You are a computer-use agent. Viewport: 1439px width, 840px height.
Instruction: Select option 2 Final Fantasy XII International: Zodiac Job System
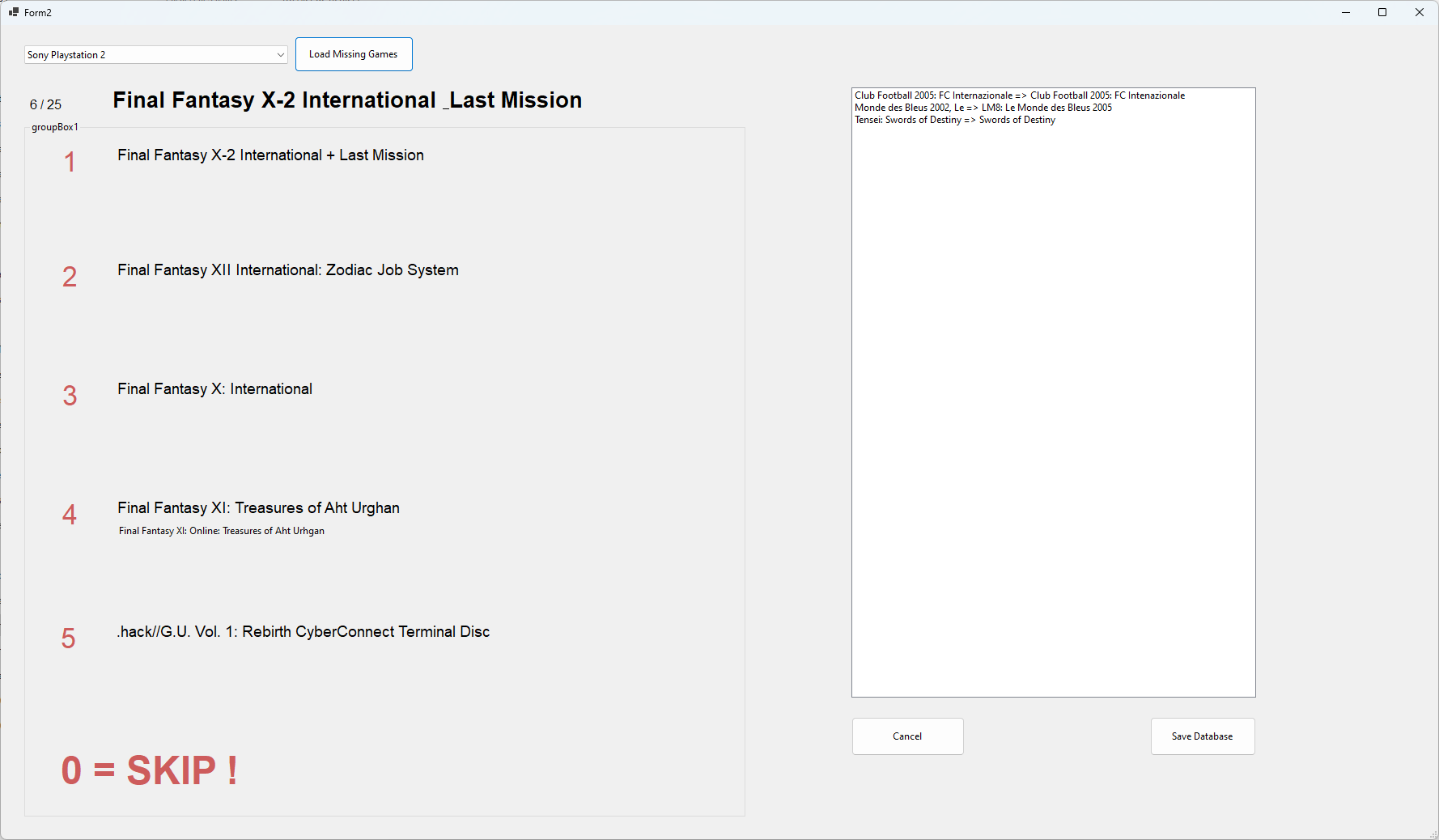coord(288,270)
